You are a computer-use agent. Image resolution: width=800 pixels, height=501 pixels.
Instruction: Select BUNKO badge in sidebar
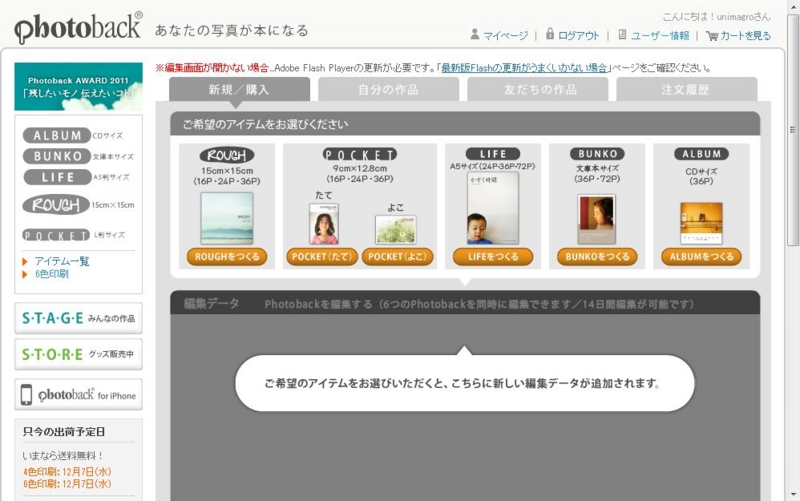pos(57,156)
